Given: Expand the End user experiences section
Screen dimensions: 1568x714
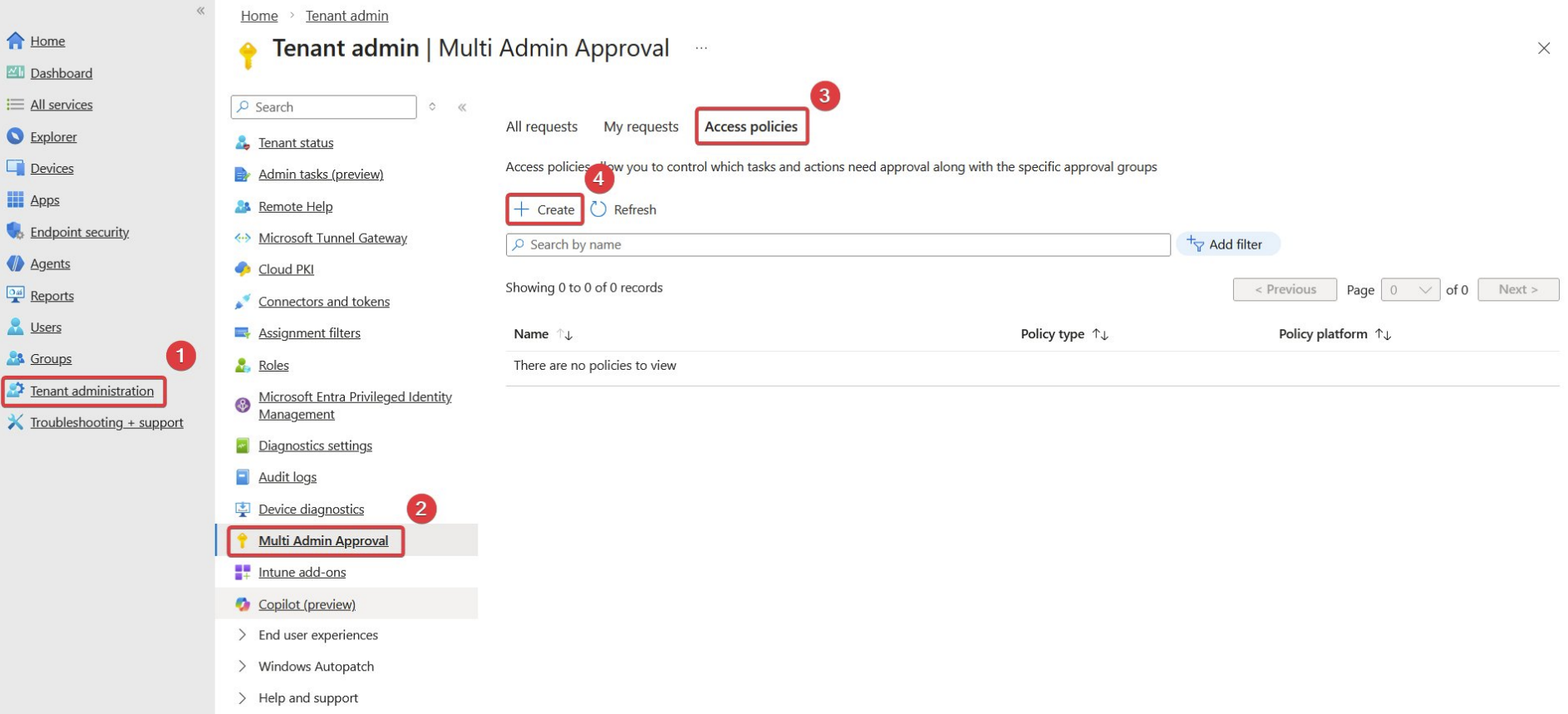Looking at the screenshot, I should tap(243, 635).
